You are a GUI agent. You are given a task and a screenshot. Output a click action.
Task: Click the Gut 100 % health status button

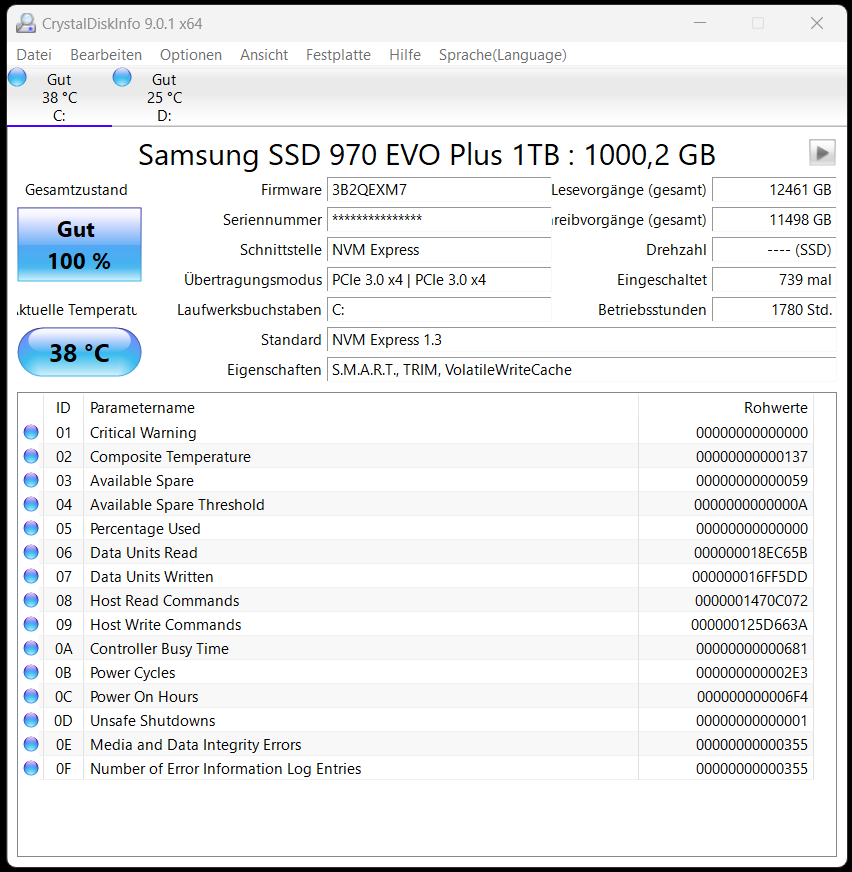tap(80, 244)
